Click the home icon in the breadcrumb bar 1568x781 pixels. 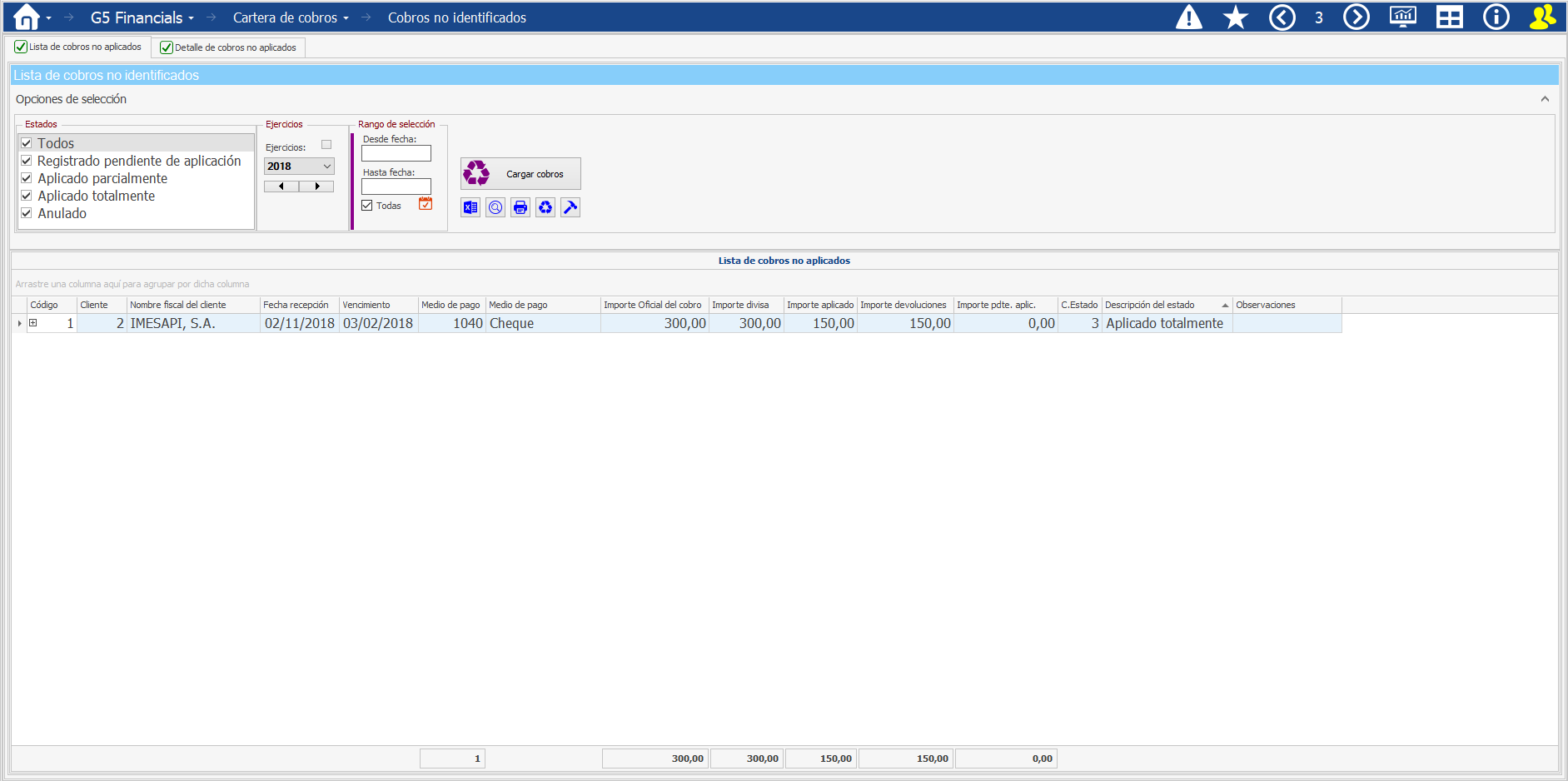tap(27, 17)
